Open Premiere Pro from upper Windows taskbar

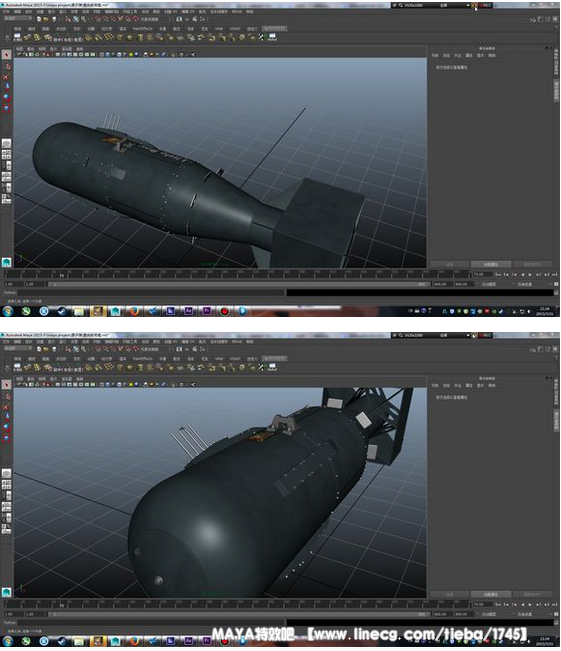[206, 311]
